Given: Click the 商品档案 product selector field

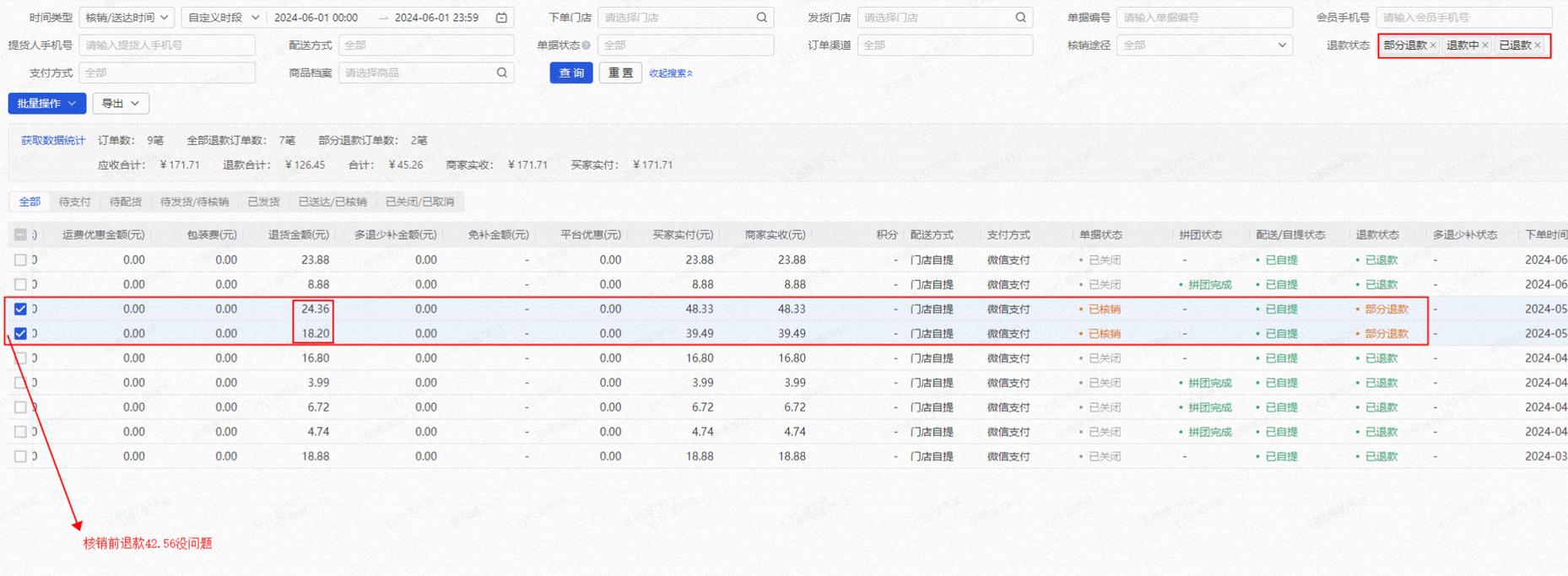Looking at the screenshot, I should point(426,73).
